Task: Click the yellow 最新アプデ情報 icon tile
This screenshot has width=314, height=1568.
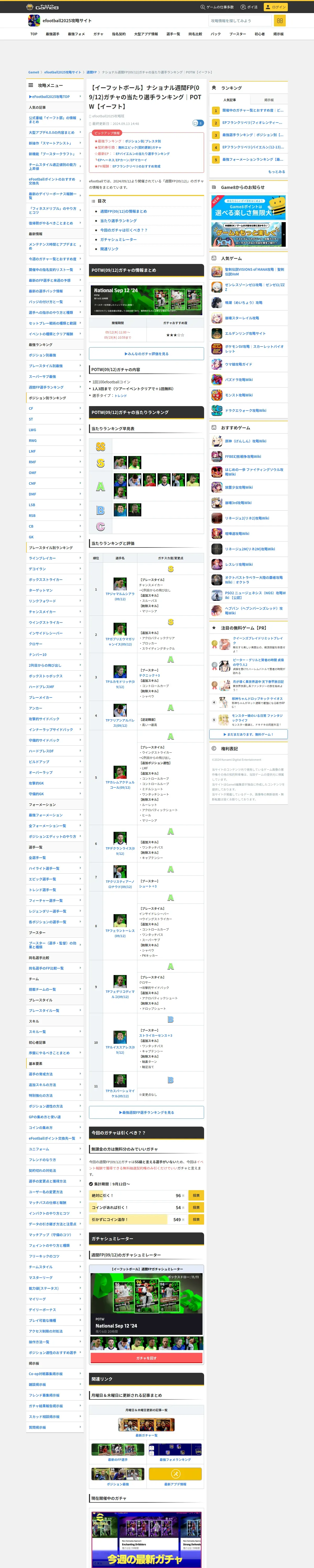Action: [175, 1474]
